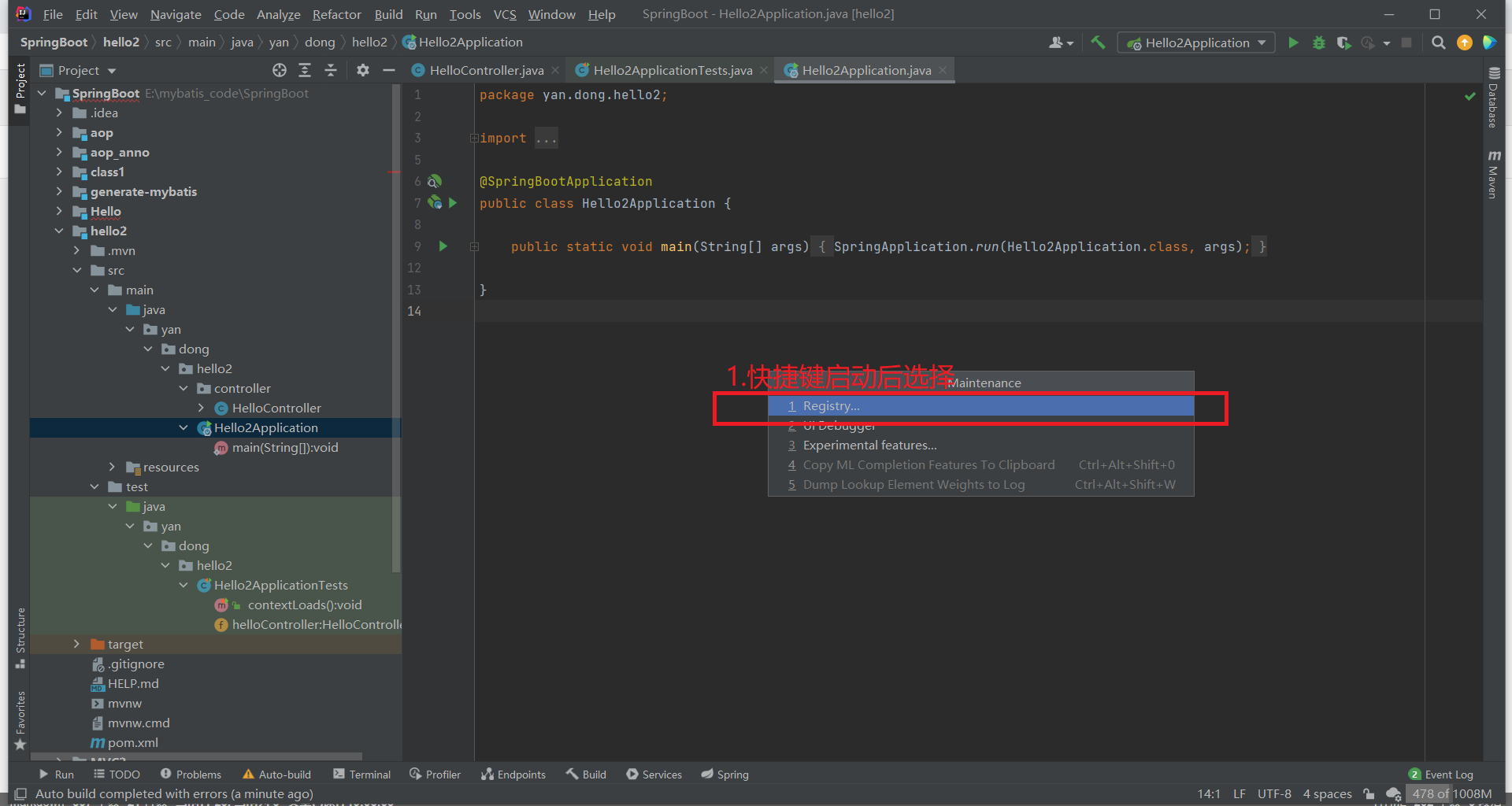Viewport: 1512px width, 806px height.
Task: Switch to the Hello2ApplicationTests.java tab
Action: (672, 70)
